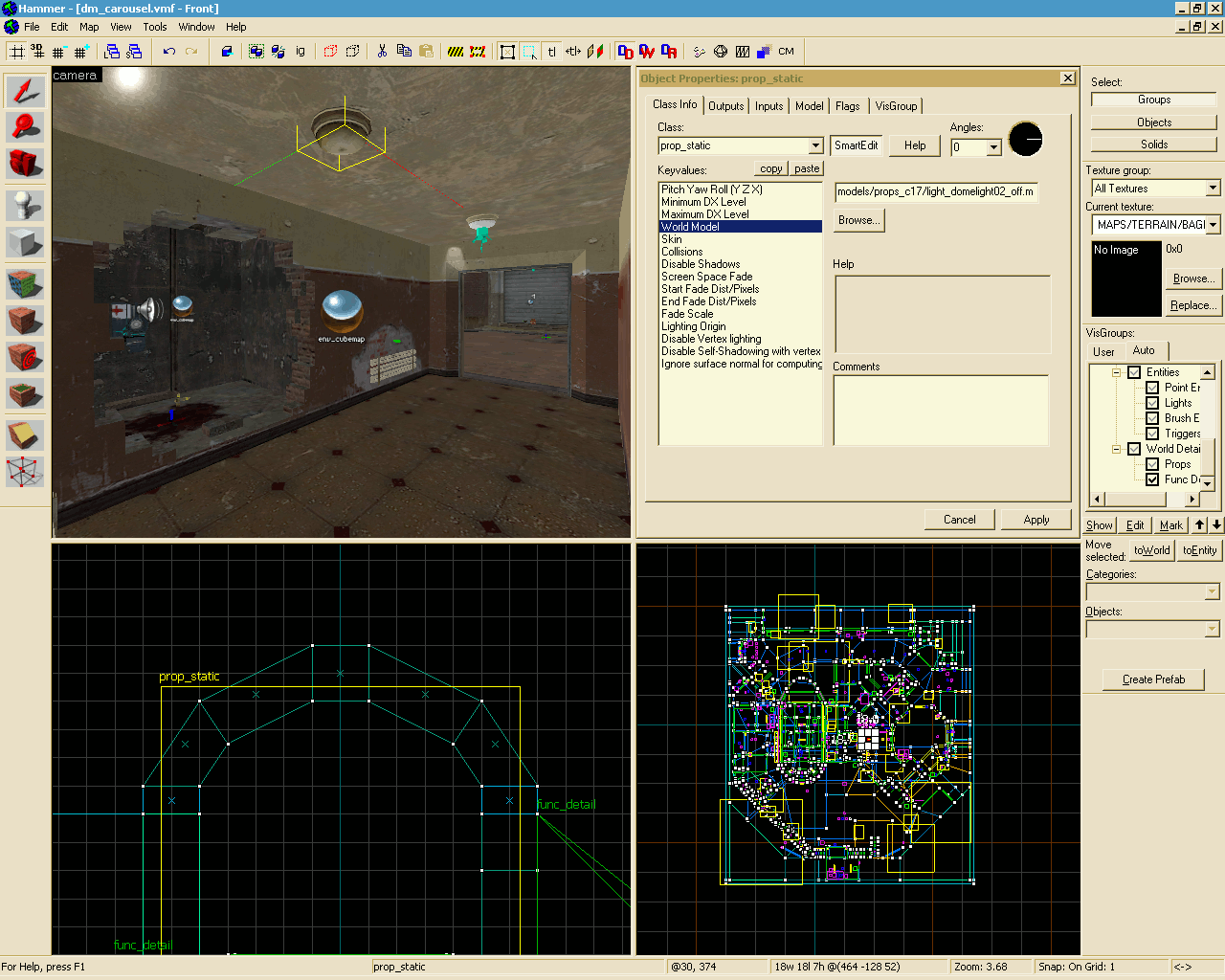The width and height of the screenshot is (1225, 980).
Task: Click Cancel in Object Properties
Action: click(960, 520)
